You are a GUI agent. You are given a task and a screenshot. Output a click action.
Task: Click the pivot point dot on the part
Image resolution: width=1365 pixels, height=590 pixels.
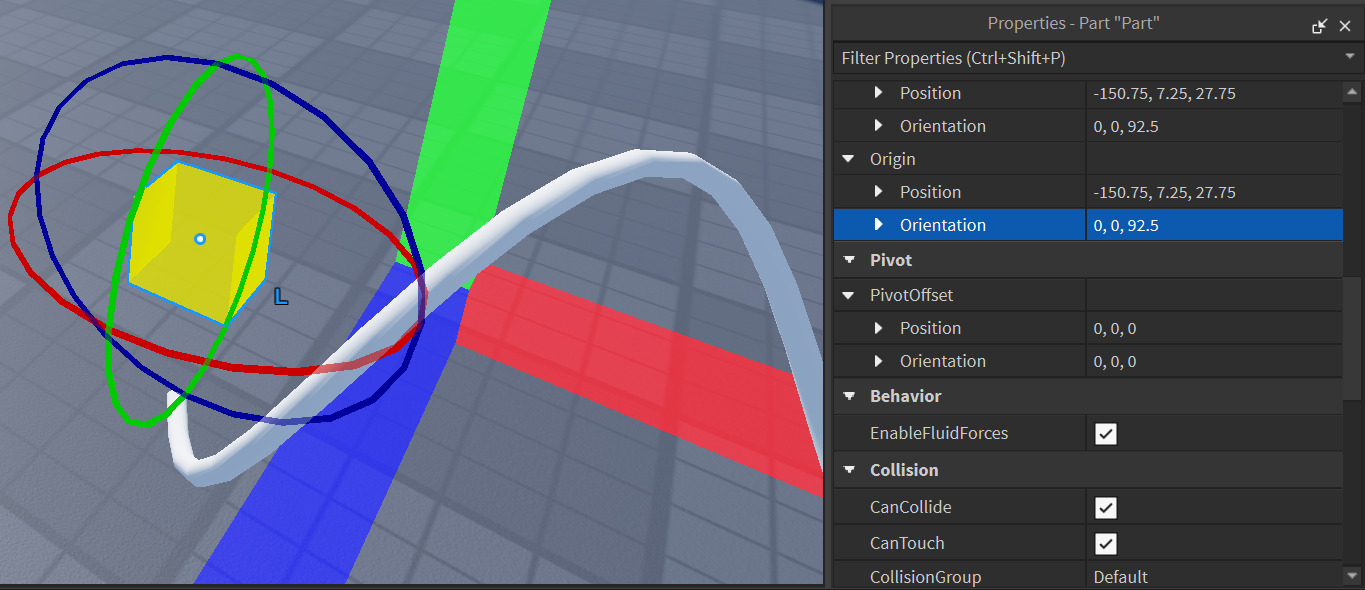[200, 239]
